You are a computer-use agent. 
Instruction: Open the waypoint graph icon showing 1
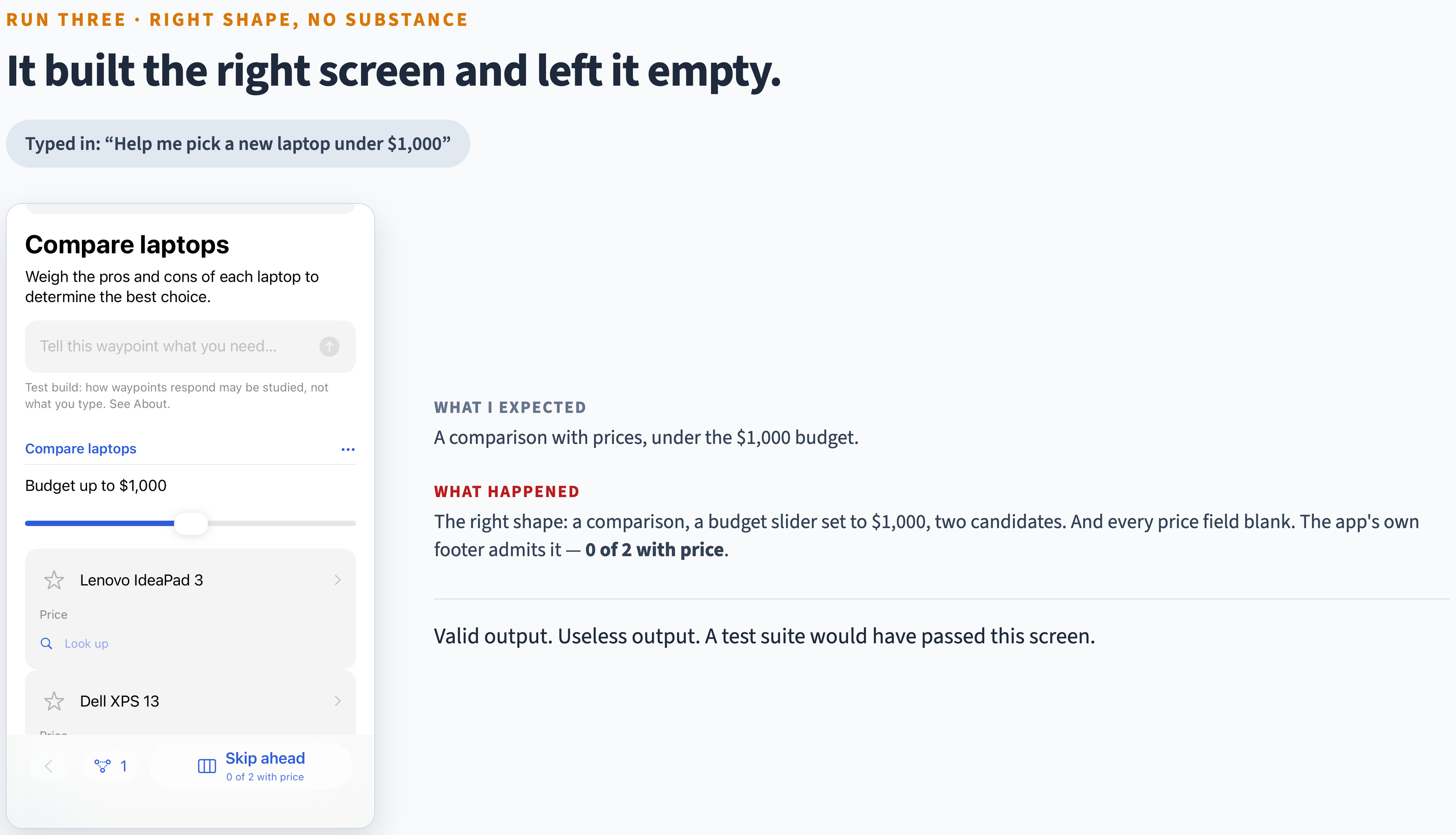click(x=110, y=766)
